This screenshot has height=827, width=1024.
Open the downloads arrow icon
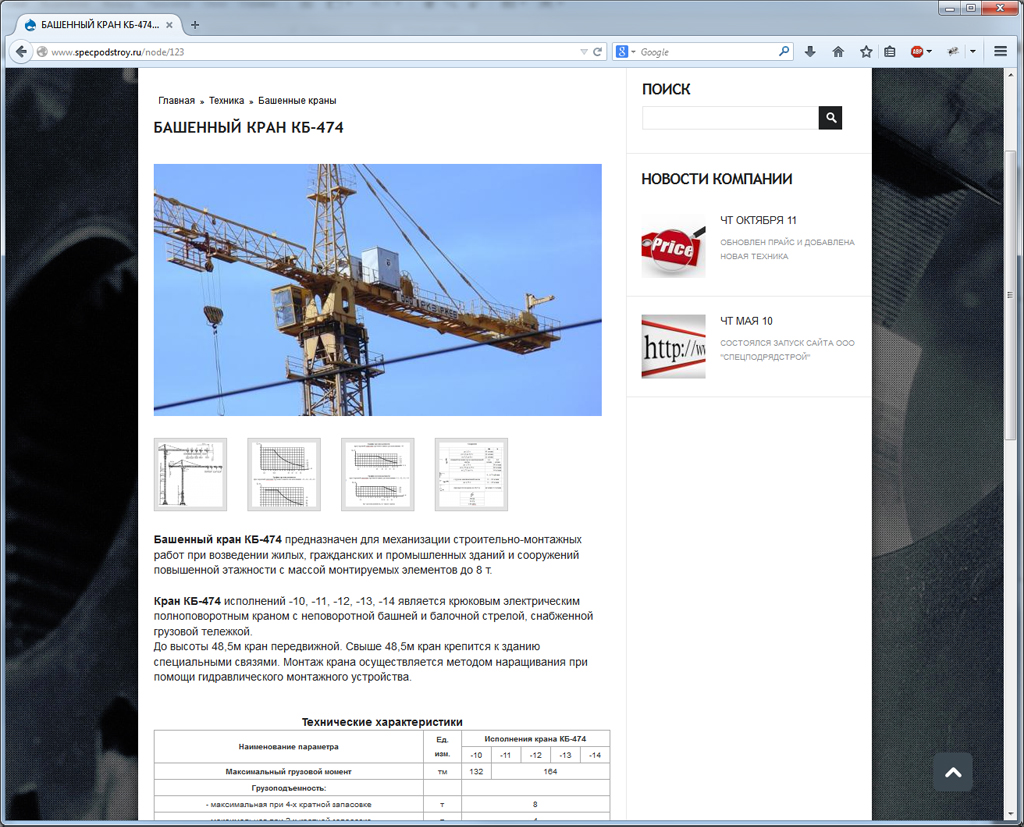tap(810, 52)
